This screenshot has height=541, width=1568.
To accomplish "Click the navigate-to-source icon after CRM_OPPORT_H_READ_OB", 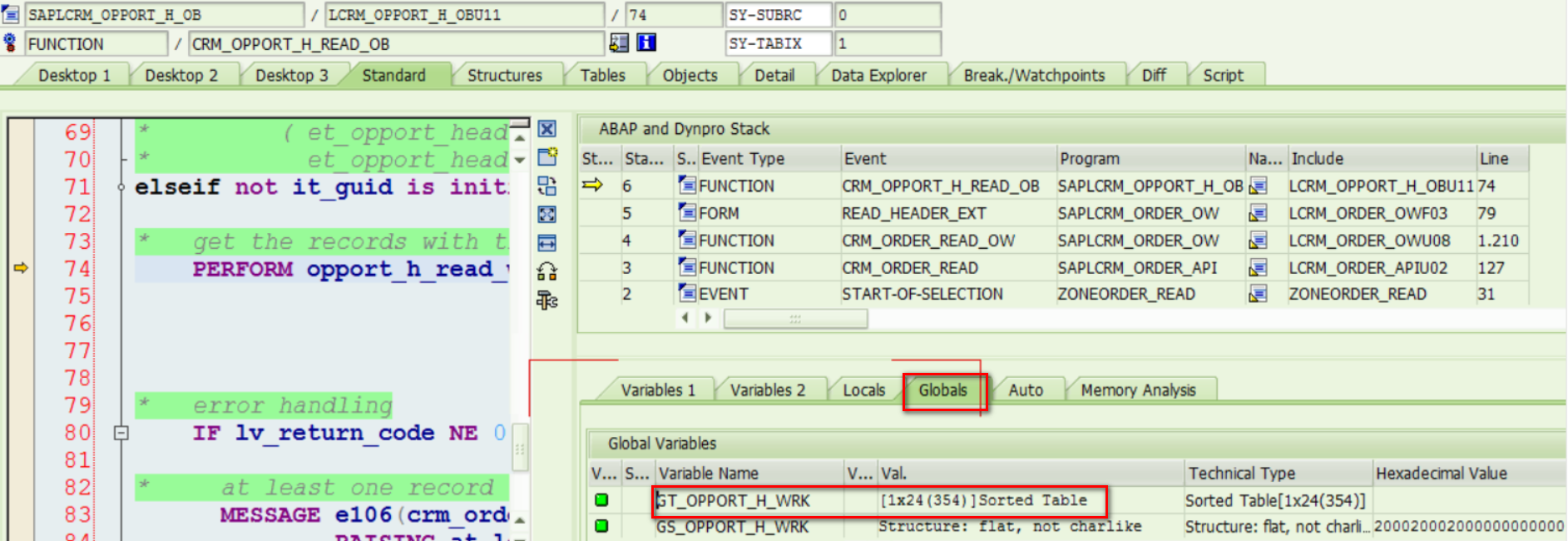I will (x=619, y=42).
